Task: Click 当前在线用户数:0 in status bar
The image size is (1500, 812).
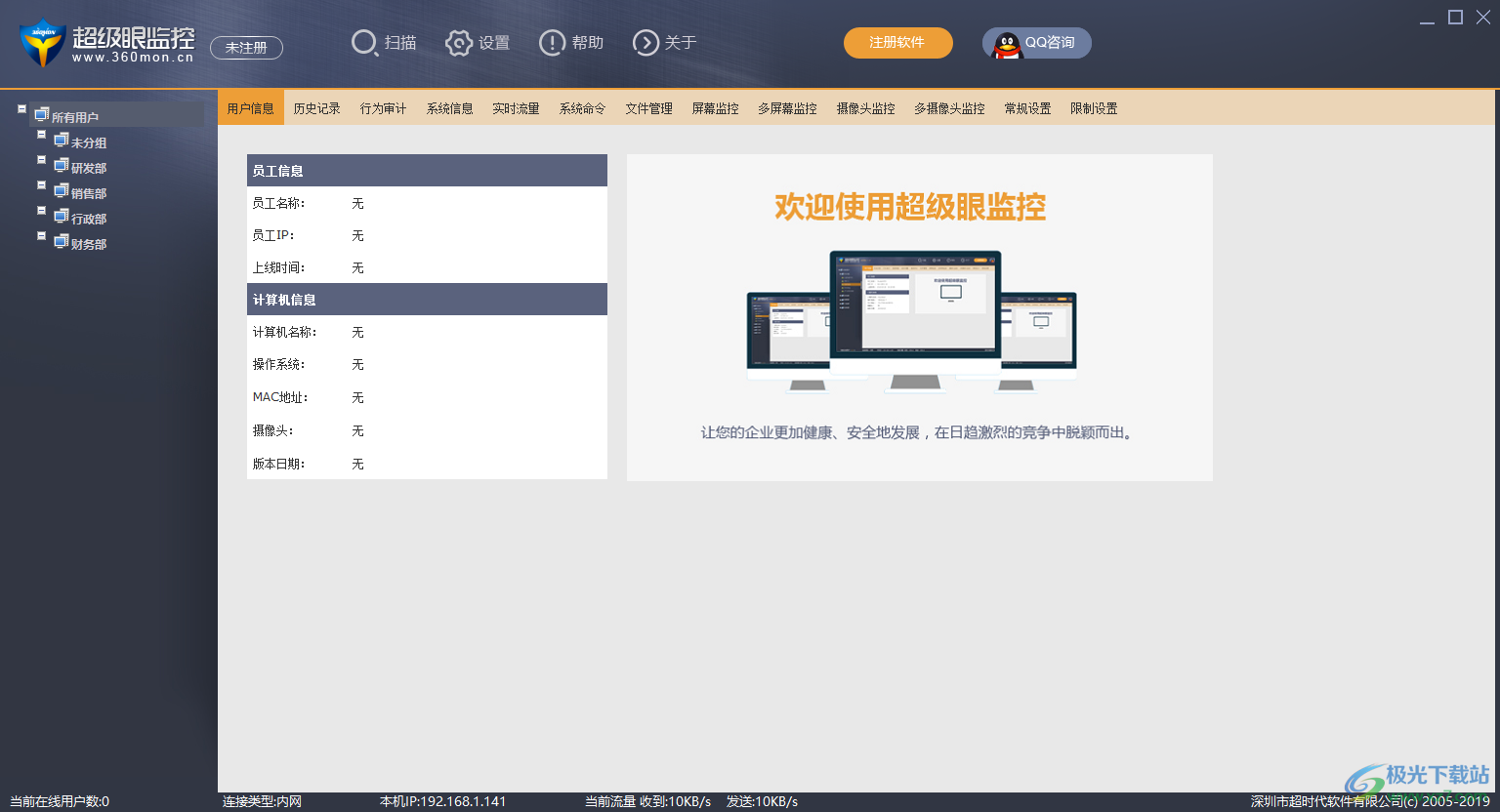Action: pos(60,801)
